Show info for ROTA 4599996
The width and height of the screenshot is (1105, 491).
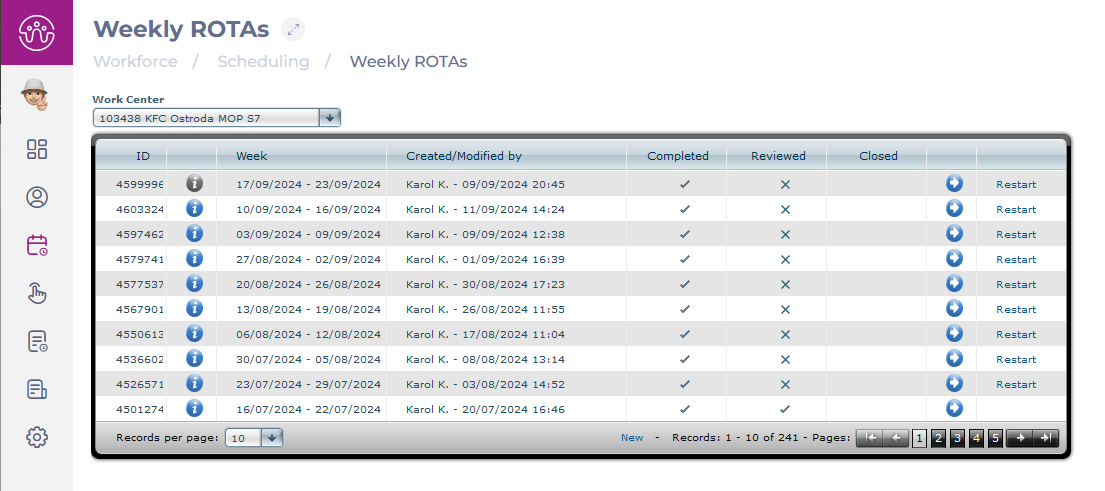(x=195, y=184)
